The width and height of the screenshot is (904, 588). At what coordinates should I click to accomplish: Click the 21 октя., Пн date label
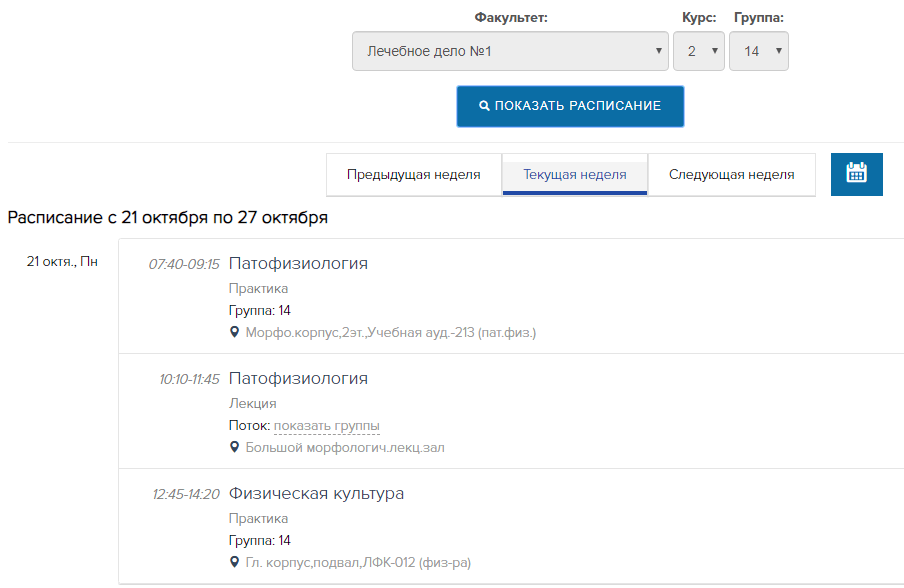[62, 261]
